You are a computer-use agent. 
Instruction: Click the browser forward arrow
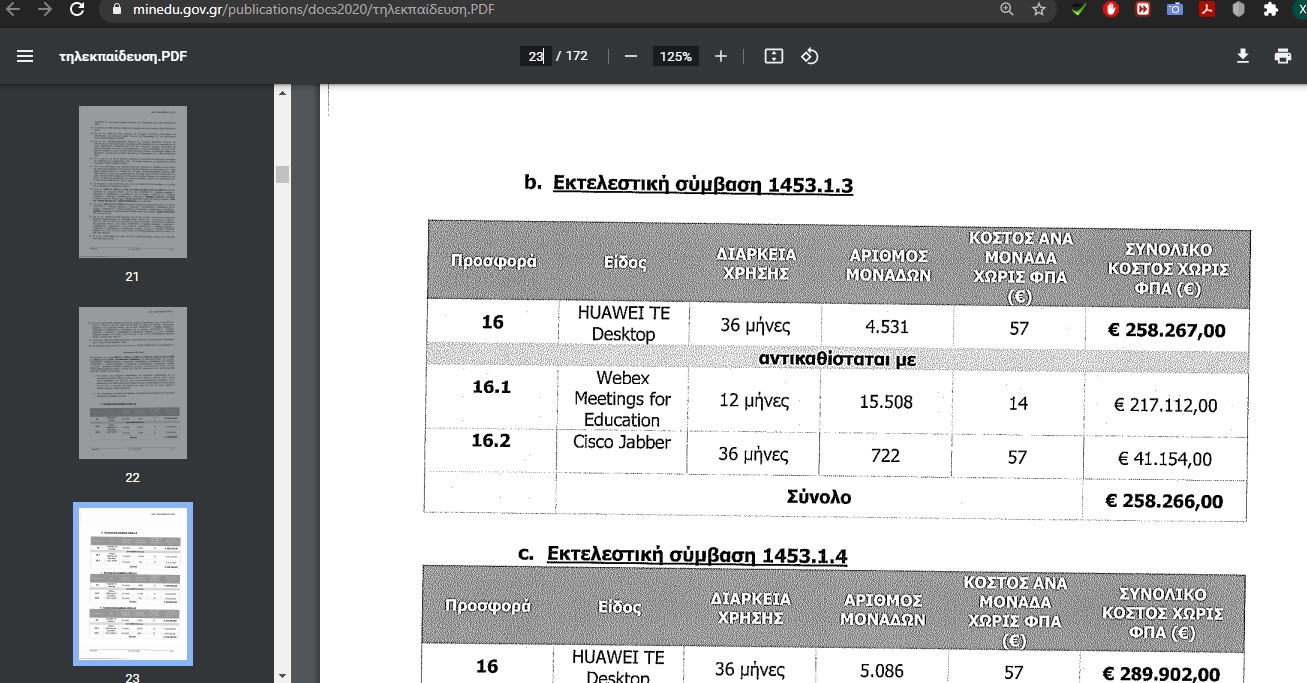[x=44, y=9]
